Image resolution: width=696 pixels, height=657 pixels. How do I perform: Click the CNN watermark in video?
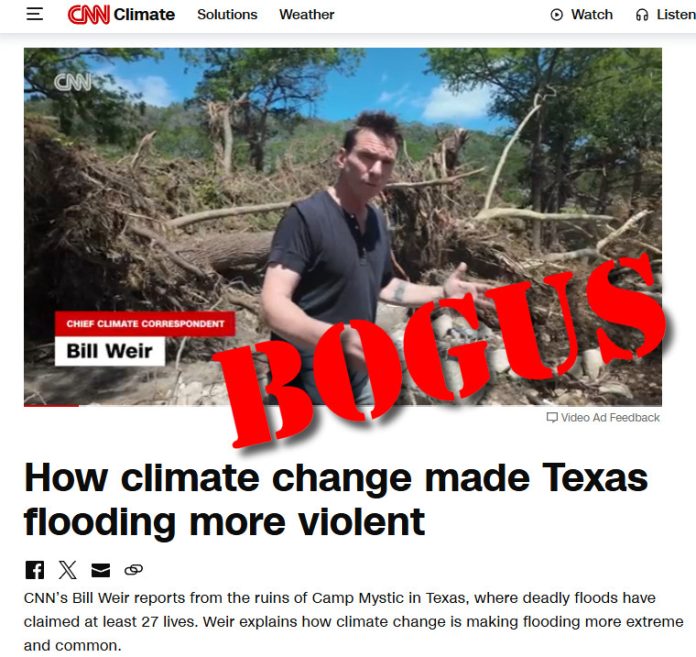(x=73, y=83)
